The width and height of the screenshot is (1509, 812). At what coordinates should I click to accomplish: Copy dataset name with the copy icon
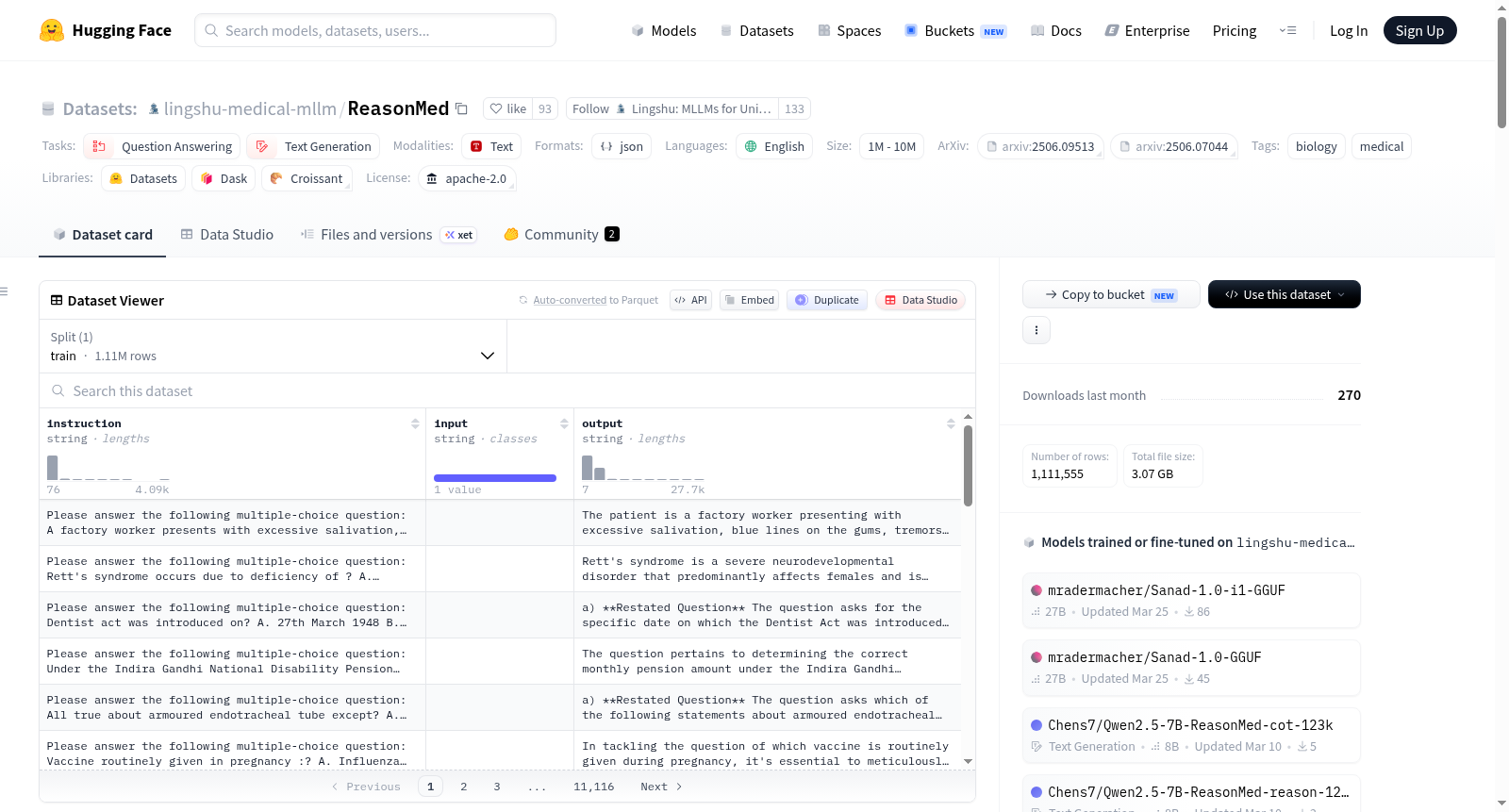(x=461, y=108)
